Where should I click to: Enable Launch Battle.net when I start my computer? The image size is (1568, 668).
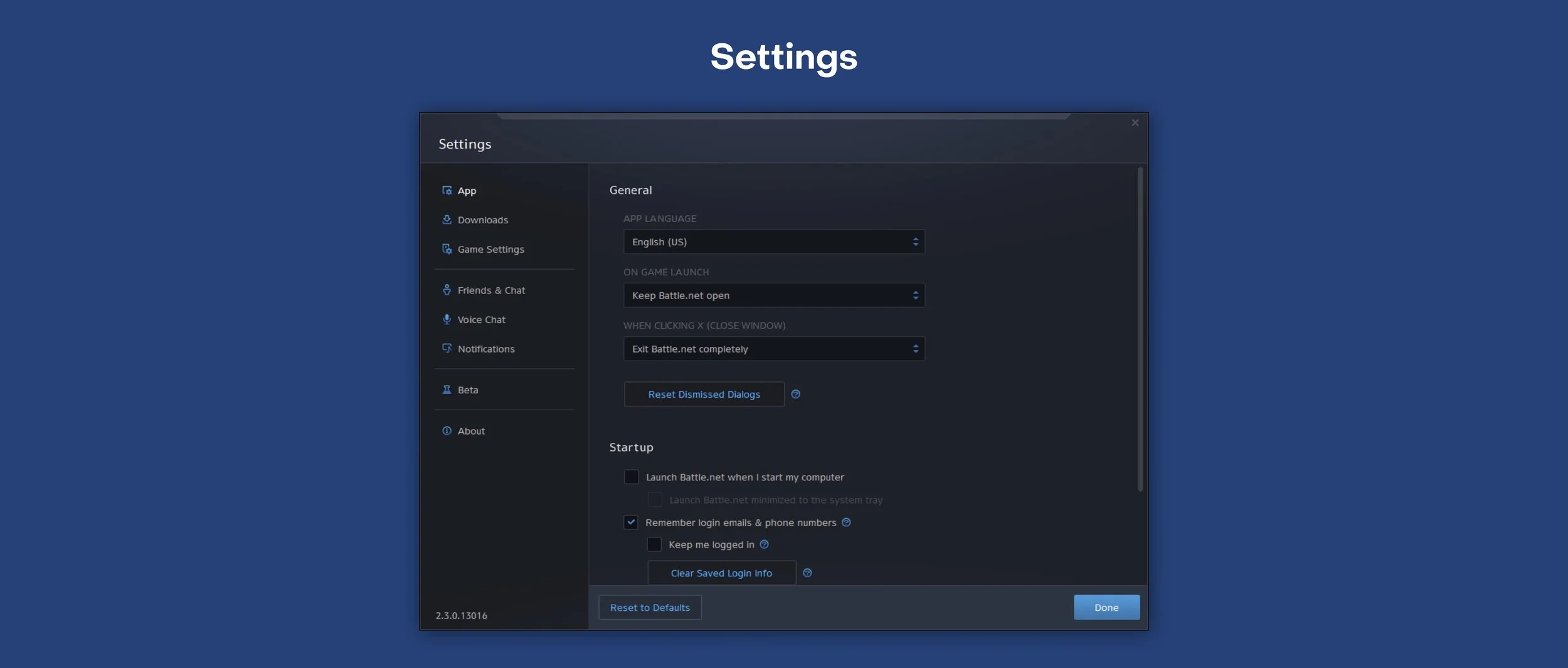coord(631,477)
